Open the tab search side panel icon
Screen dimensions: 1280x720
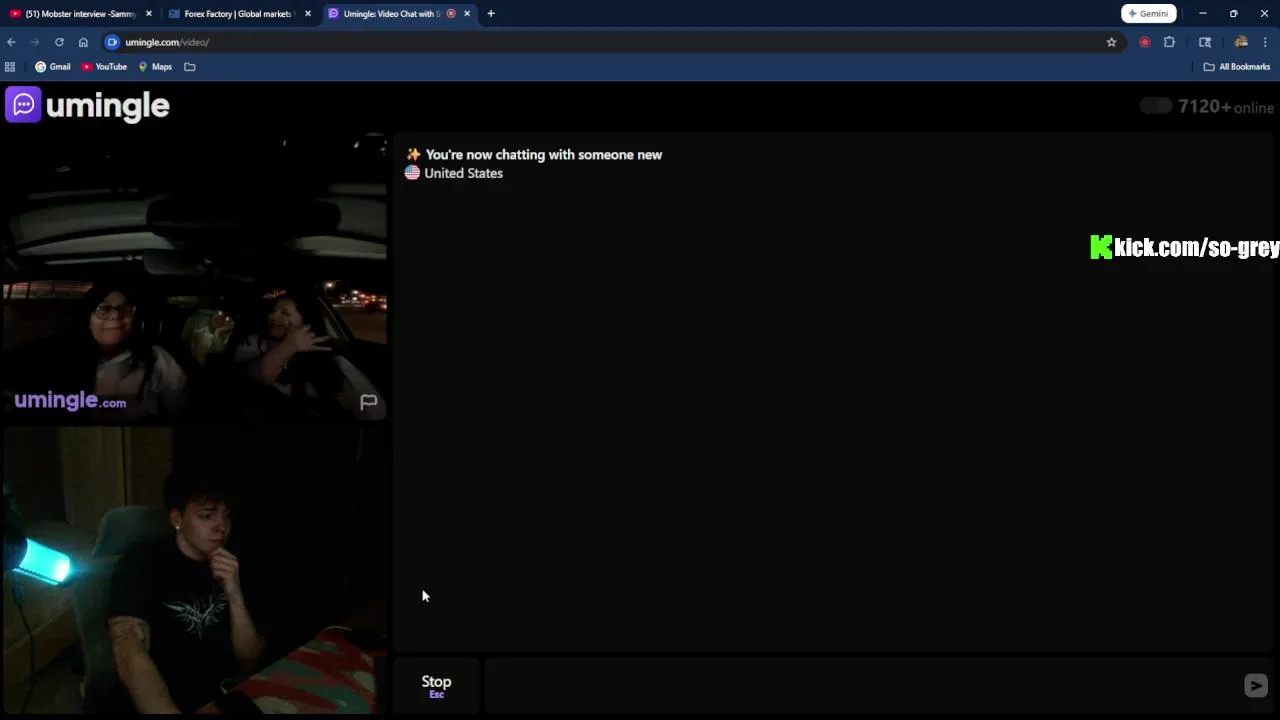[x=1205, y=42]
